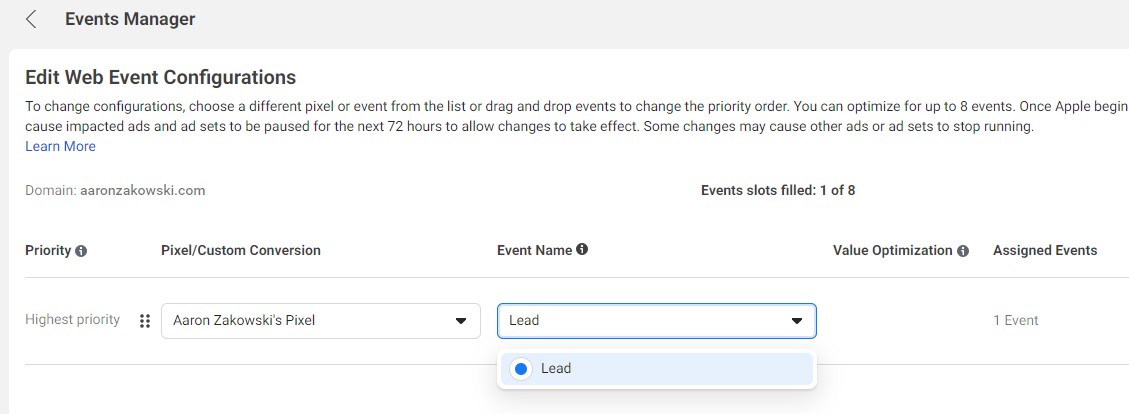Click the drag handle beside Highest priority
This screenshot has height=414, width=1129.
coord(145,321)
